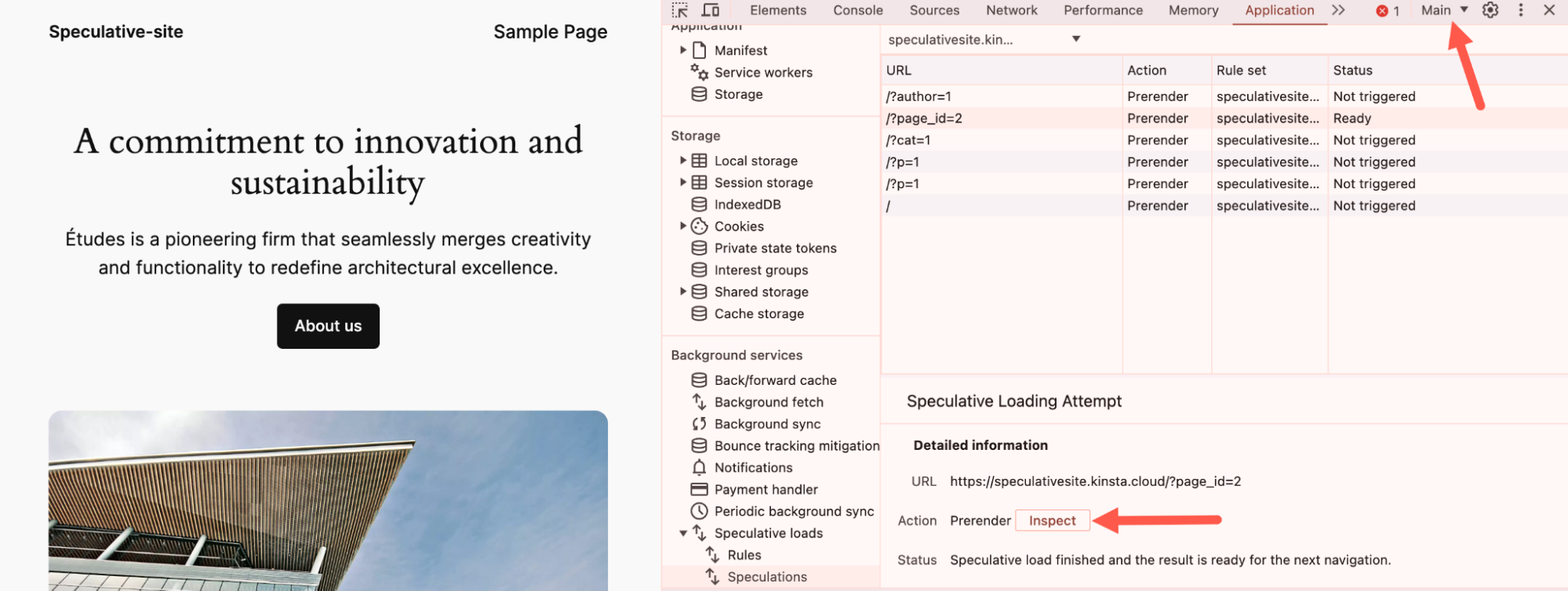
Task: Switch to the Network tab
Action: click(1011, 10)
